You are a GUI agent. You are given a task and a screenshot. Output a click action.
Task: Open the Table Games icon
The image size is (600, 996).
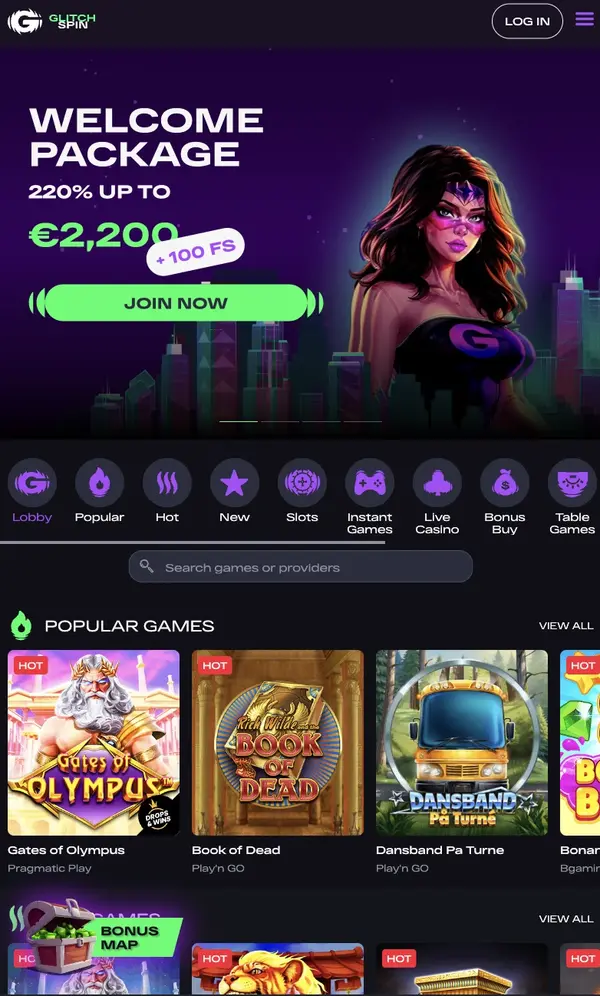click(572, 483)
